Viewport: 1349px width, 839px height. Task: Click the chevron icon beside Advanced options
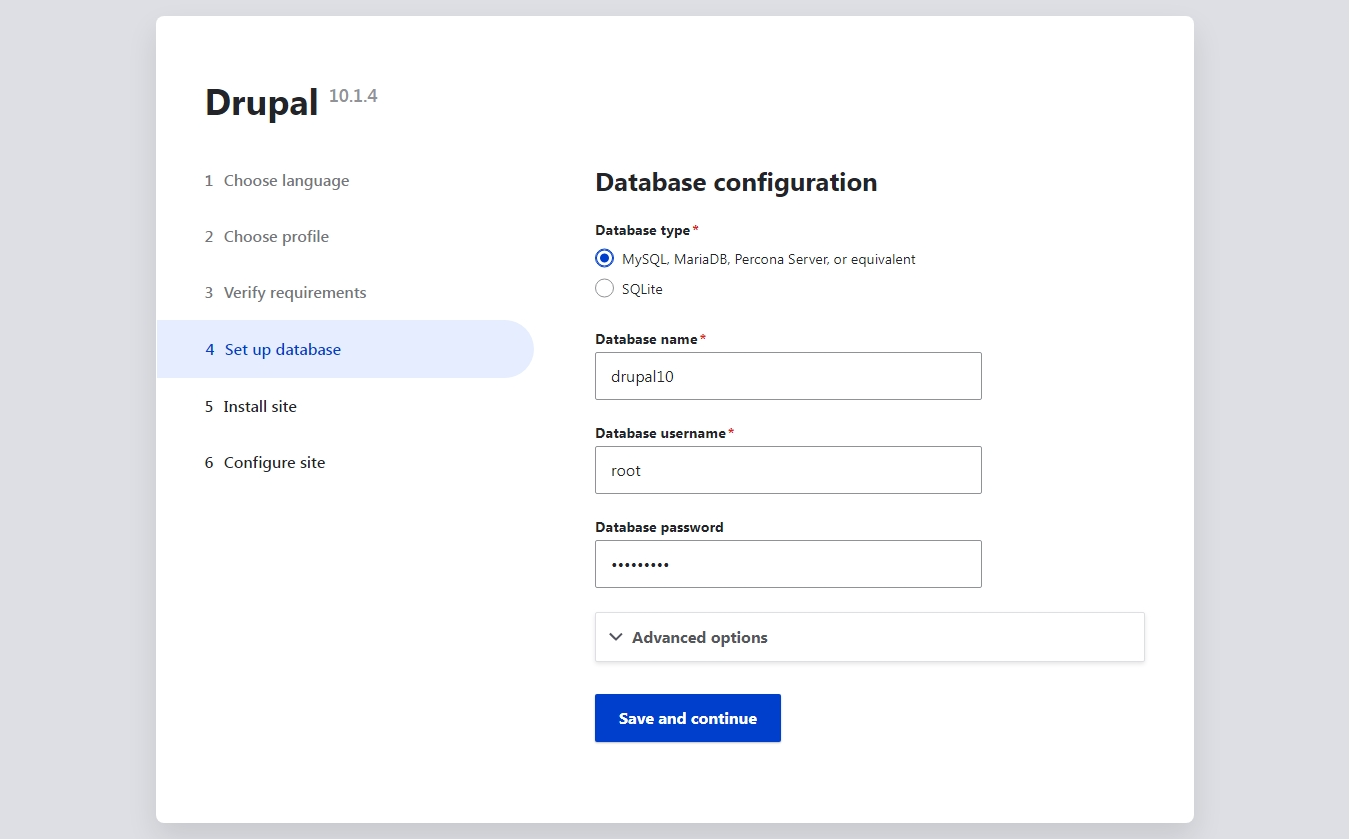(616, 637)
